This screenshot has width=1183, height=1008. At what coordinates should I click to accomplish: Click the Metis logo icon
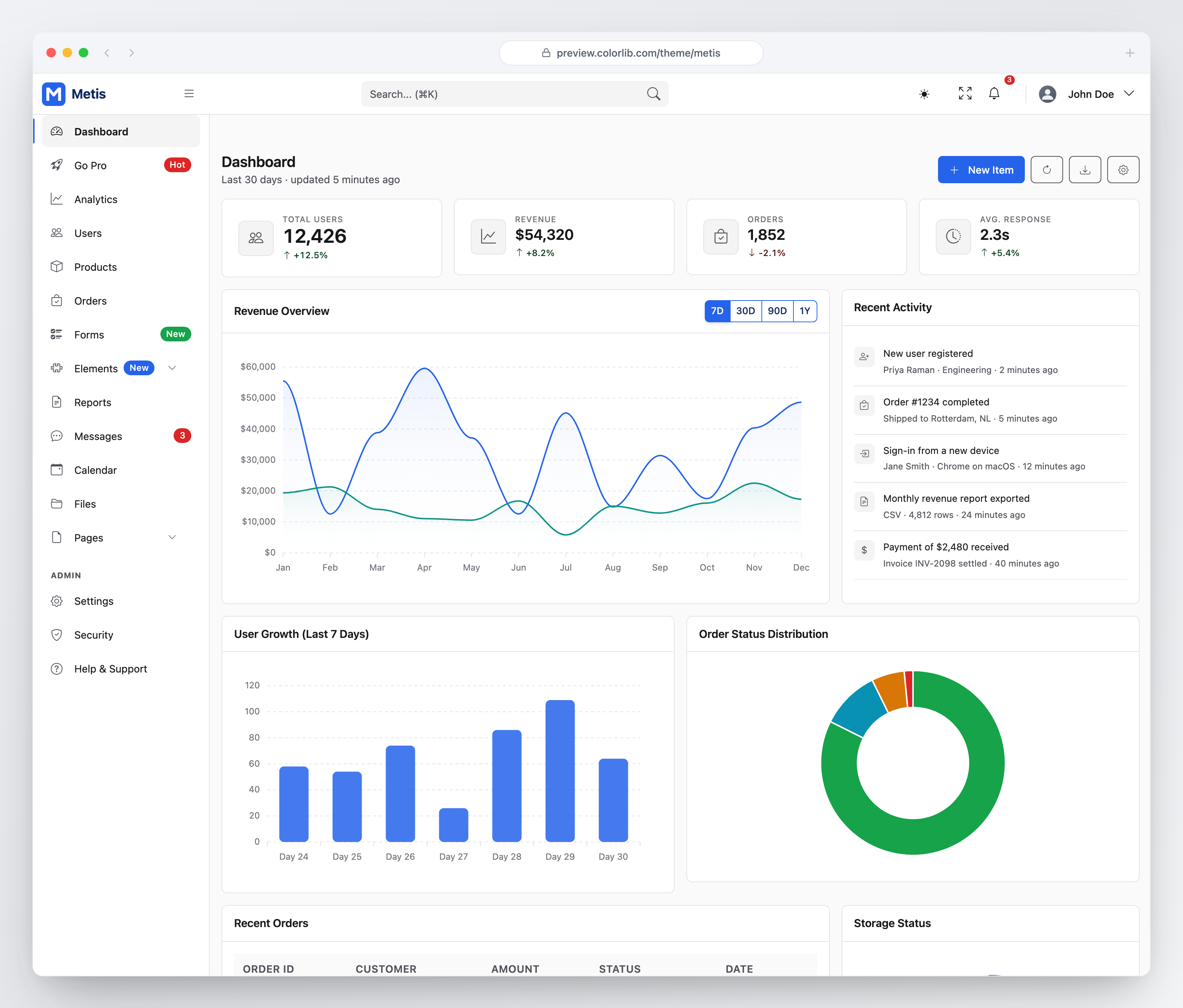tap(54, 94)
